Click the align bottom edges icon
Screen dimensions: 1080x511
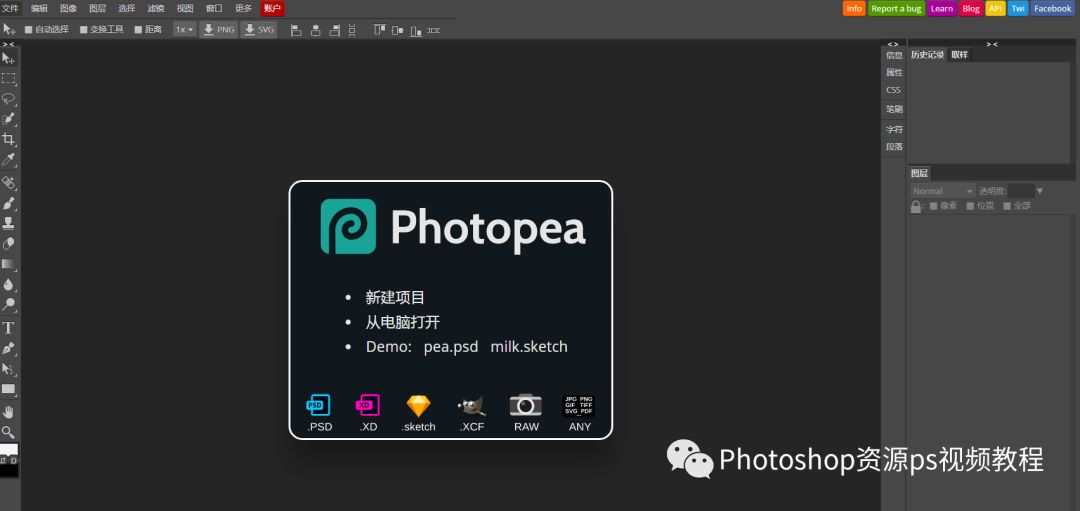[x=415, y=30]
